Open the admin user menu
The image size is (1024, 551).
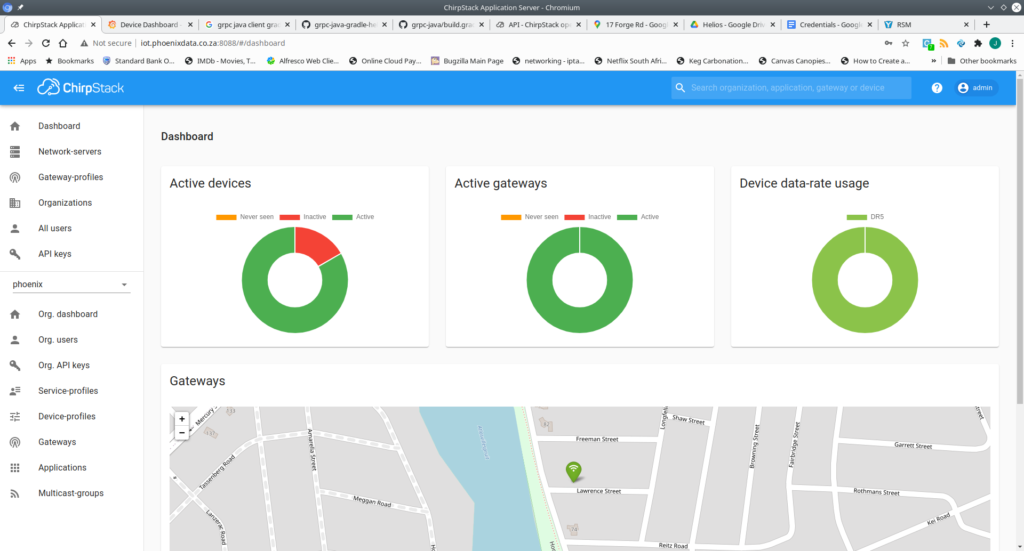pyautogui.click(x=976, y=87)
